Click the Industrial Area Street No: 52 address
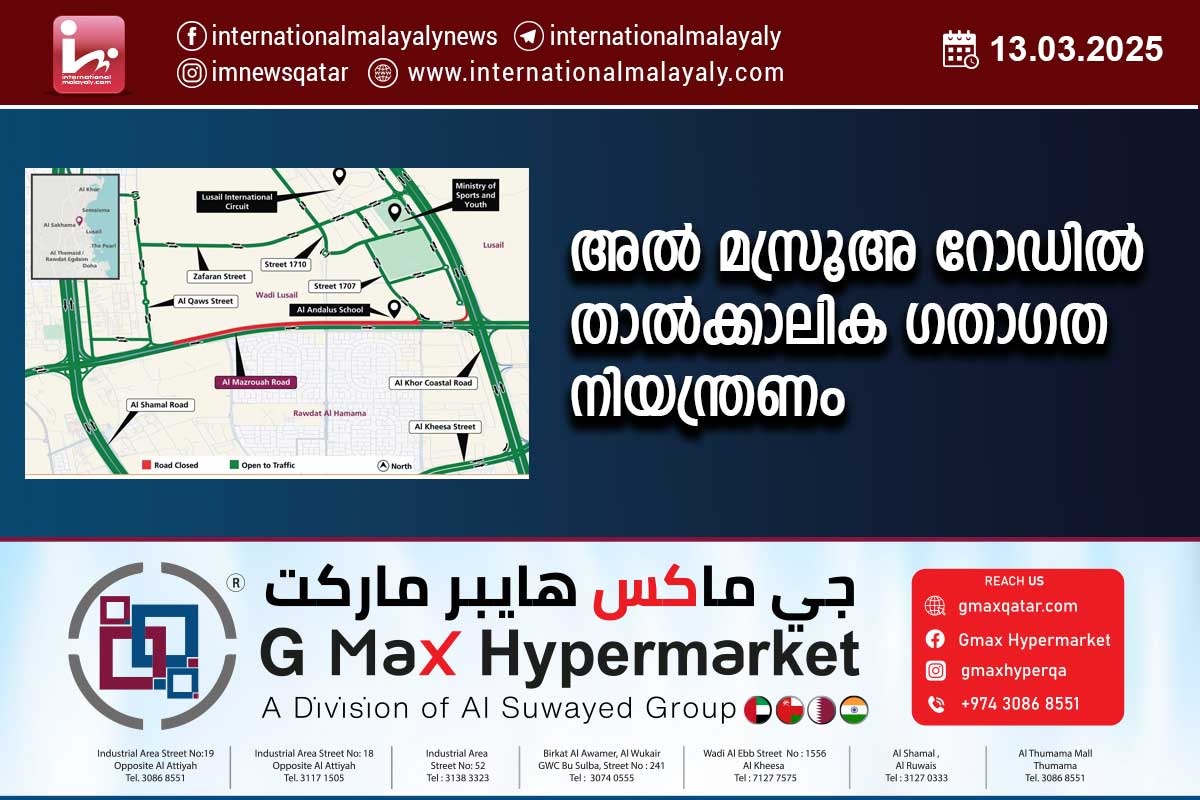Viewport: 1200px width, 800px height. click(x=457, y=765)
